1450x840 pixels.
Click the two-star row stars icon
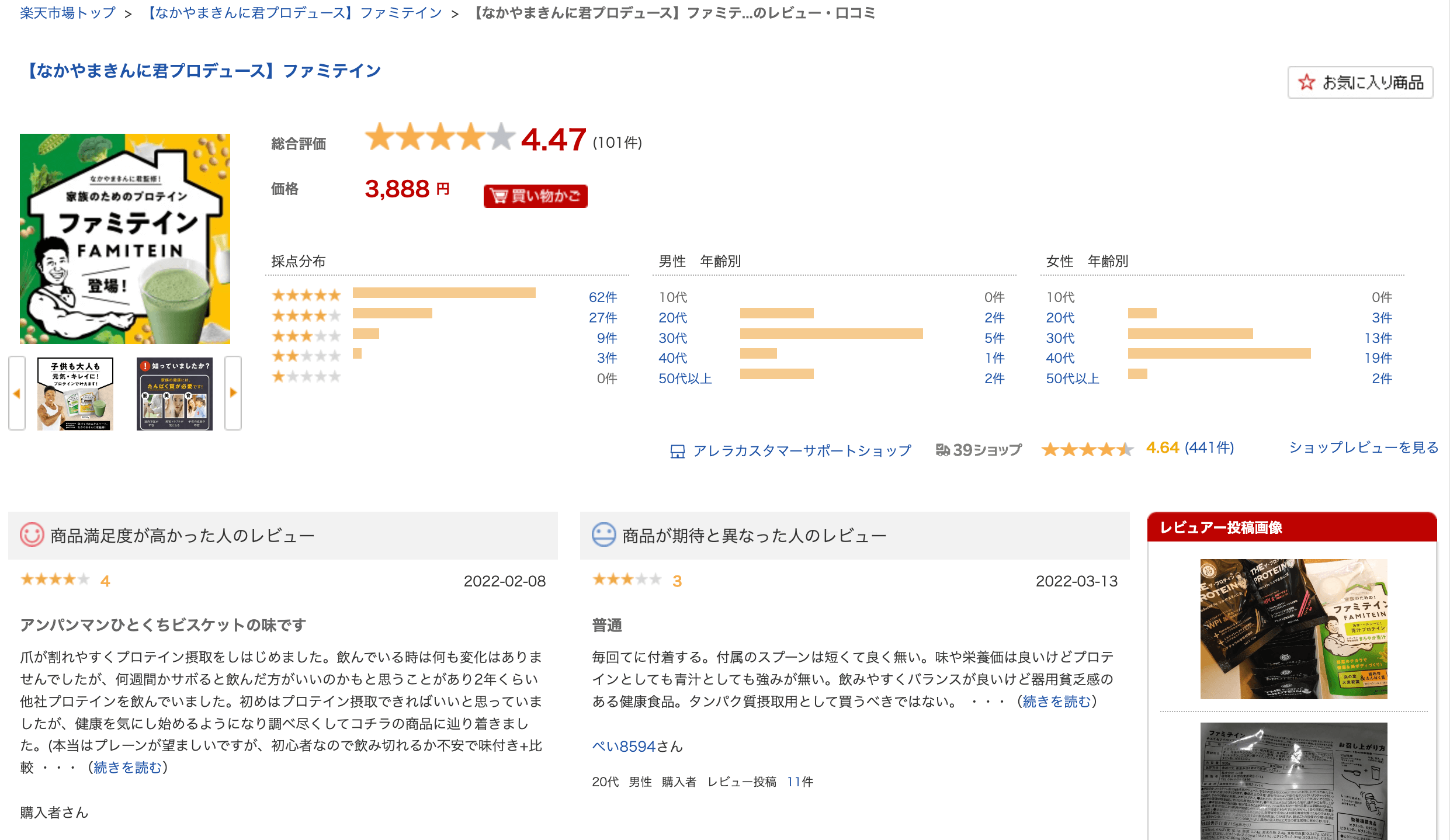pos(306,356)
